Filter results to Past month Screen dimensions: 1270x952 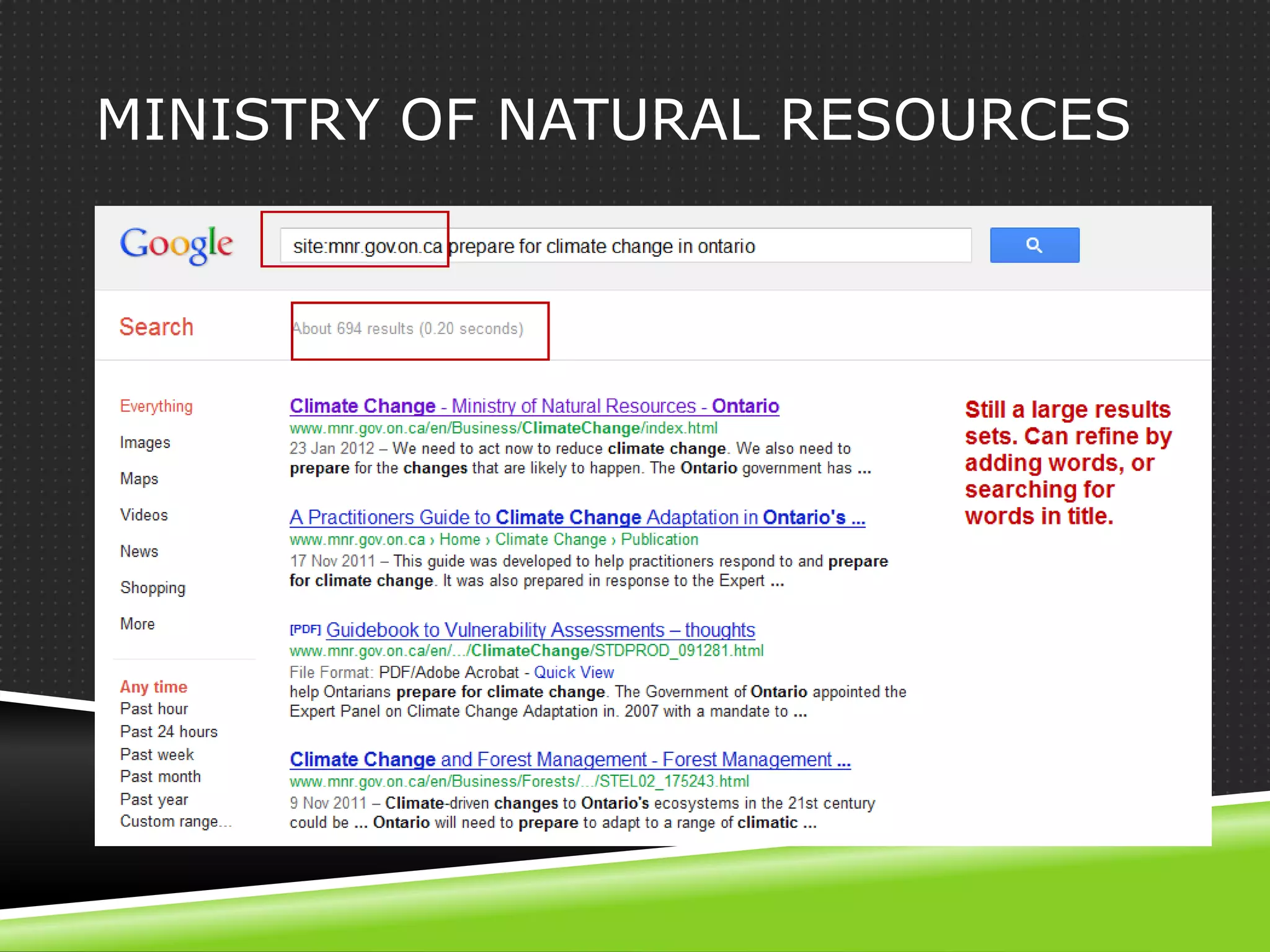(x=161, y=777)
